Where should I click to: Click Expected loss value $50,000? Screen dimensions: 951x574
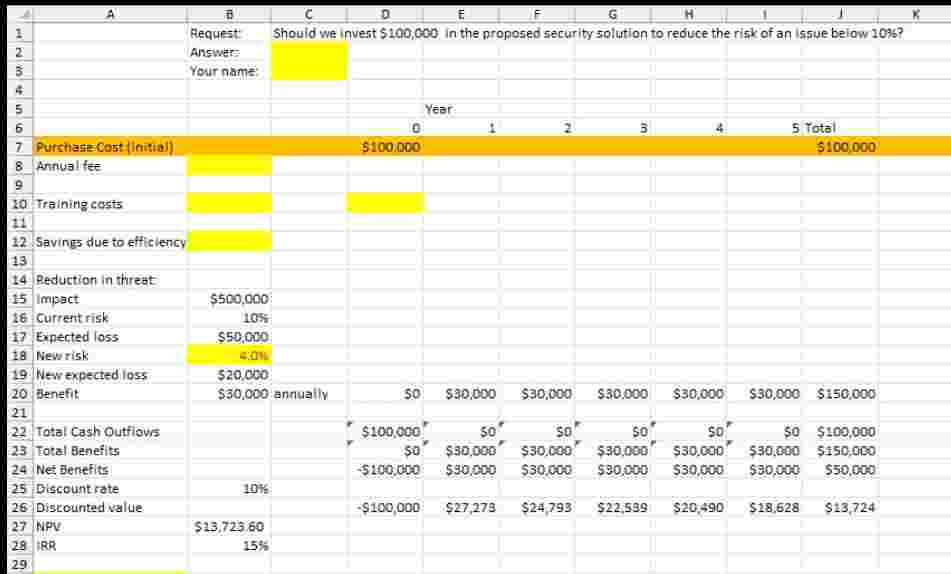click(x=243, y=337)
